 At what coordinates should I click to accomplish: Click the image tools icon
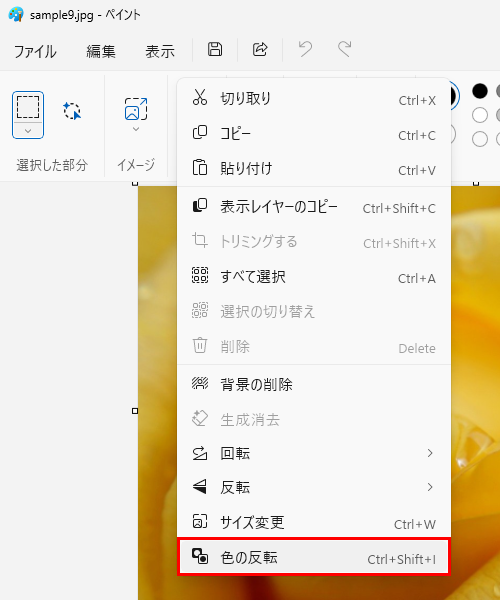point(136,109)
